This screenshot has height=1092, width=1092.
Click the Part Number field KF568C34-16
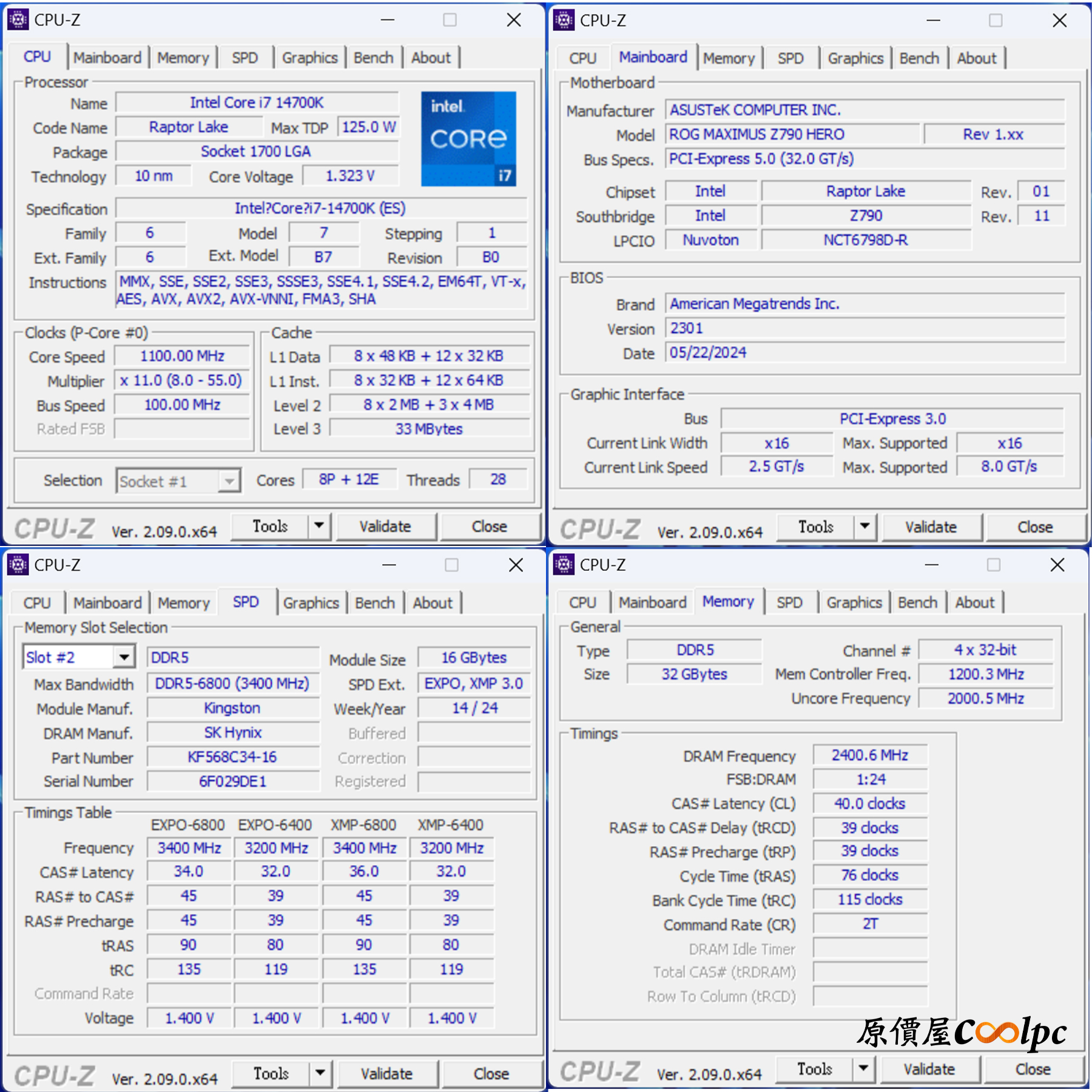(x=232, y=757)
